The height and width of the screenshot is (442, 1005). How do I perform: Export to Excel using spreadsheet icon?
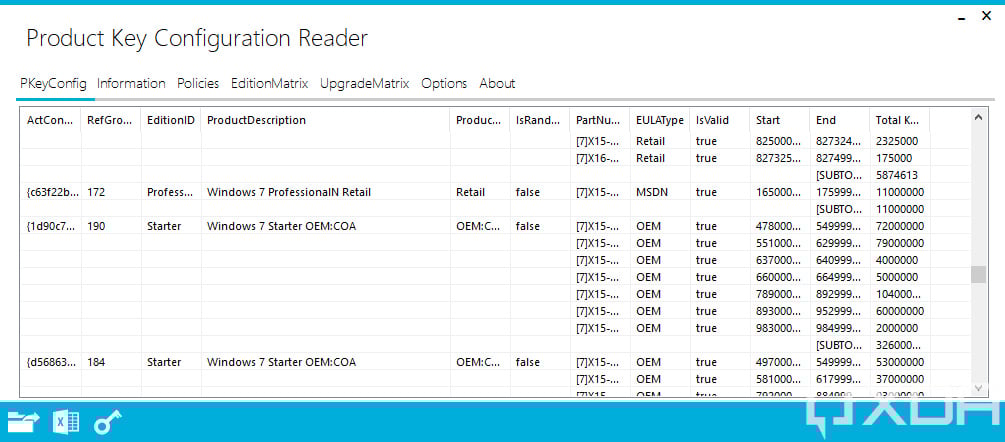click(x=65, y=422)
